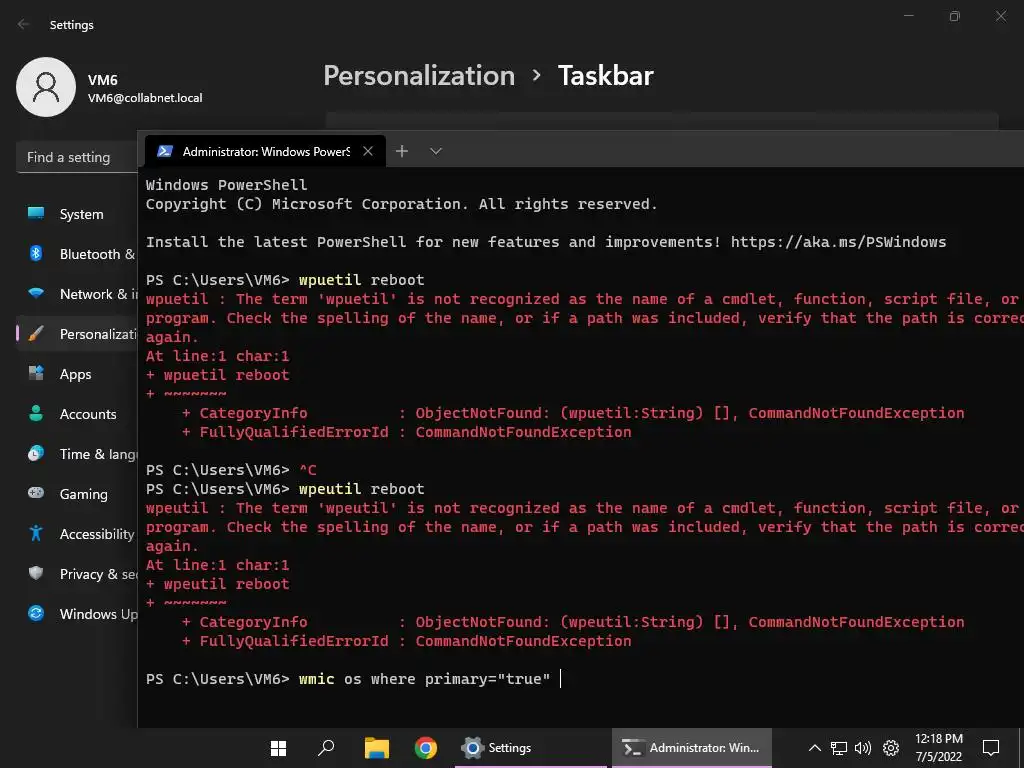Click the PowerShell icon on the tab
The height and width of the screenshot is (768, 1024).
165,152
